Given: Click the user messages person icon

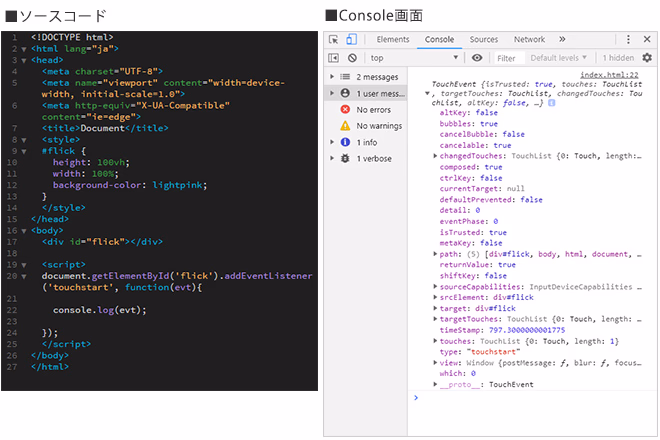Looking at the screenshot, I should (345, 93).
